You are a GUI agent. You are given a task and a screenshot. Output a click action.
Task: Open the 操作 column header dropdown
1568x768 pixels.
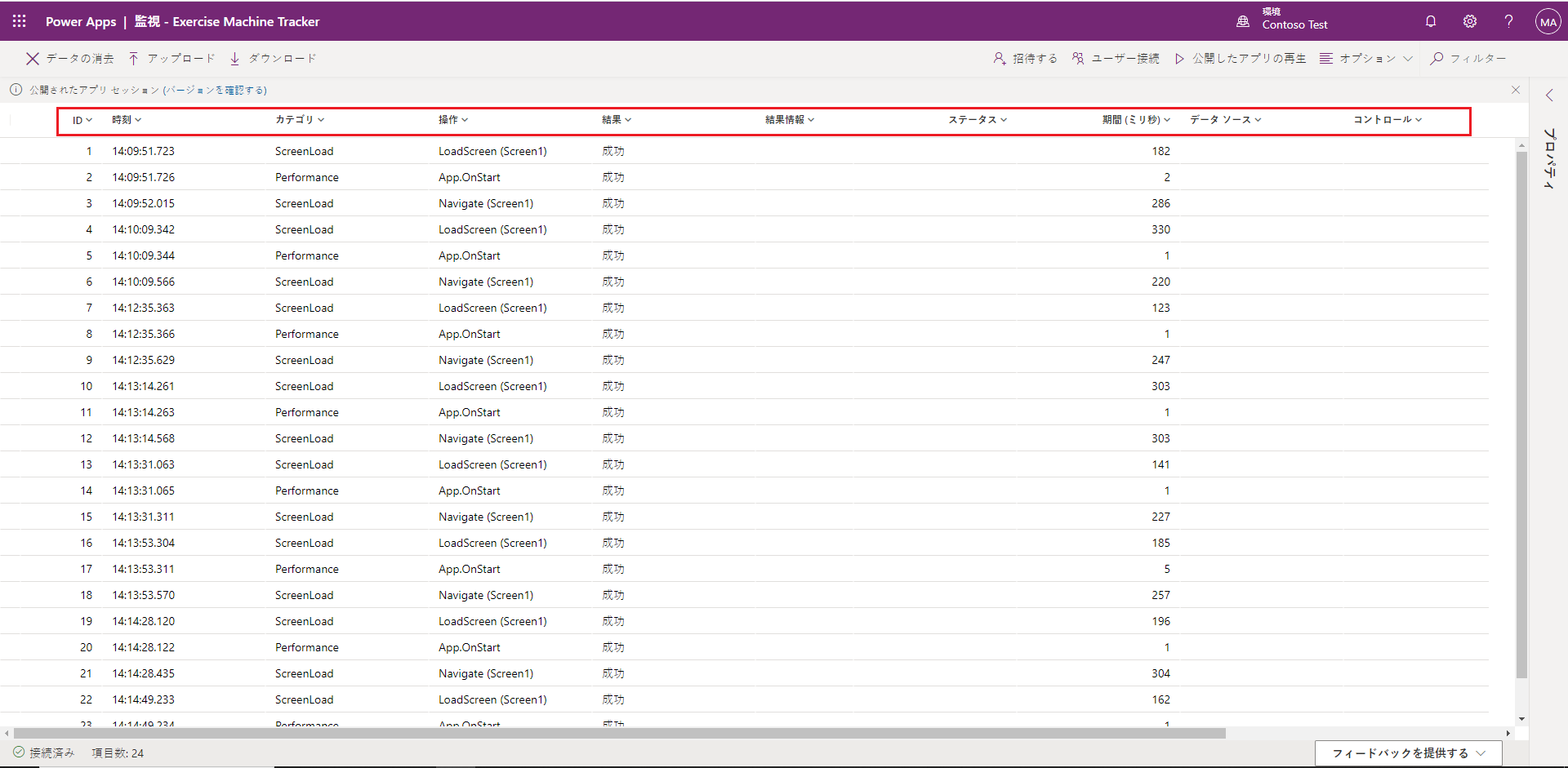pos(453,120)
